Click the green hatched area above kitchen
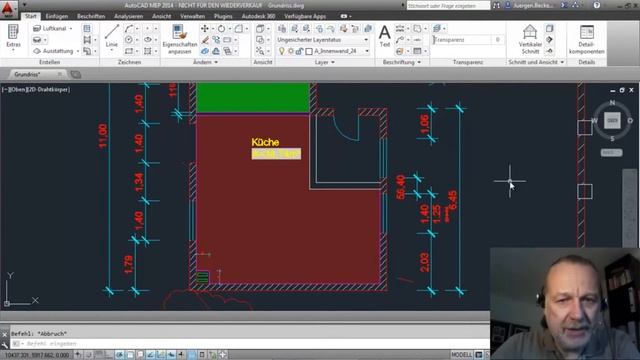The width and height of the screenshot is (640, 360). coord(253,98)
